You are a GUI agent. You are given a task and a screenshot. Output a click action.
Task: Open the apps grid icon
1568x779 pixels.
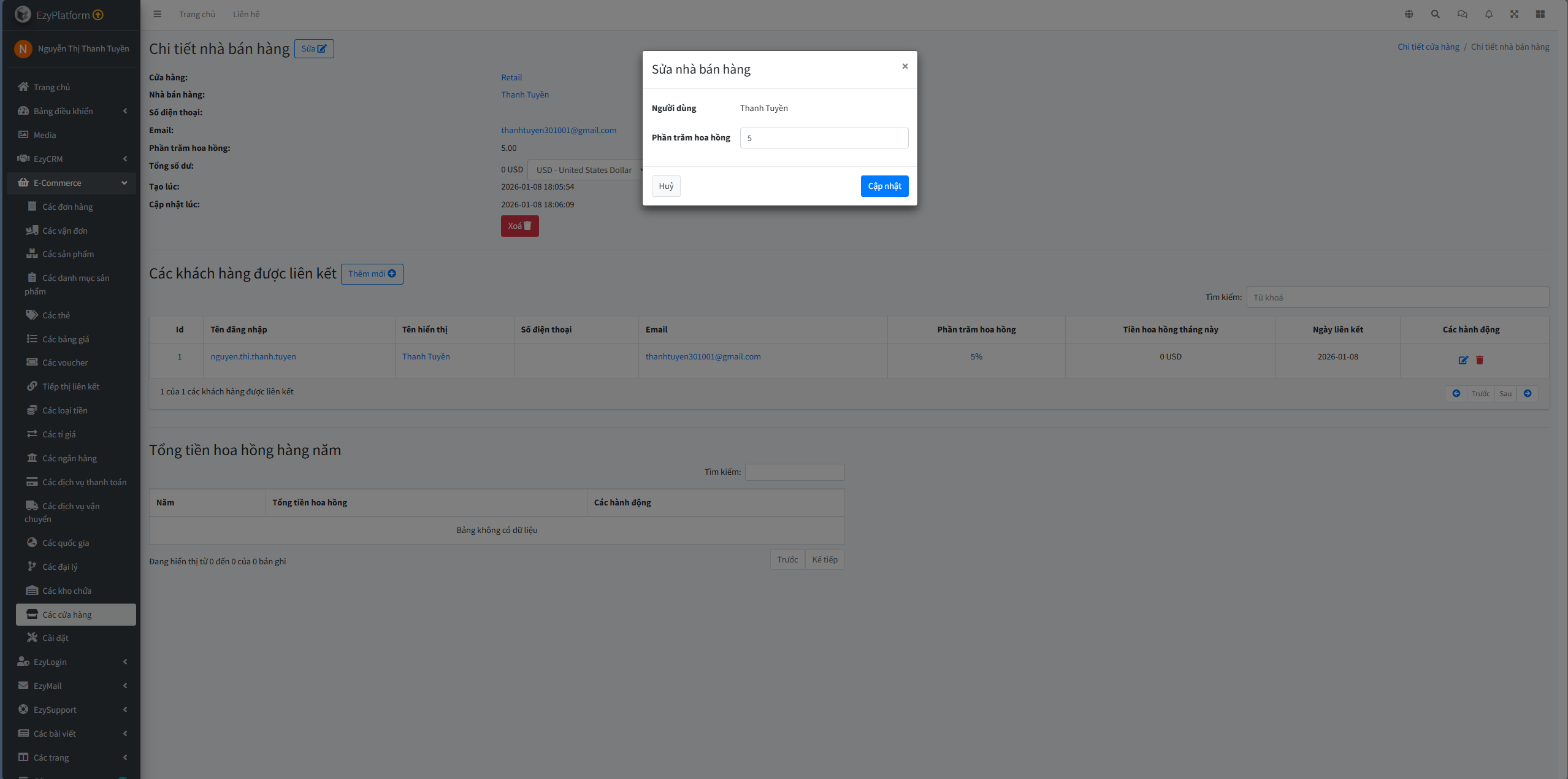tap(1540, 14)
